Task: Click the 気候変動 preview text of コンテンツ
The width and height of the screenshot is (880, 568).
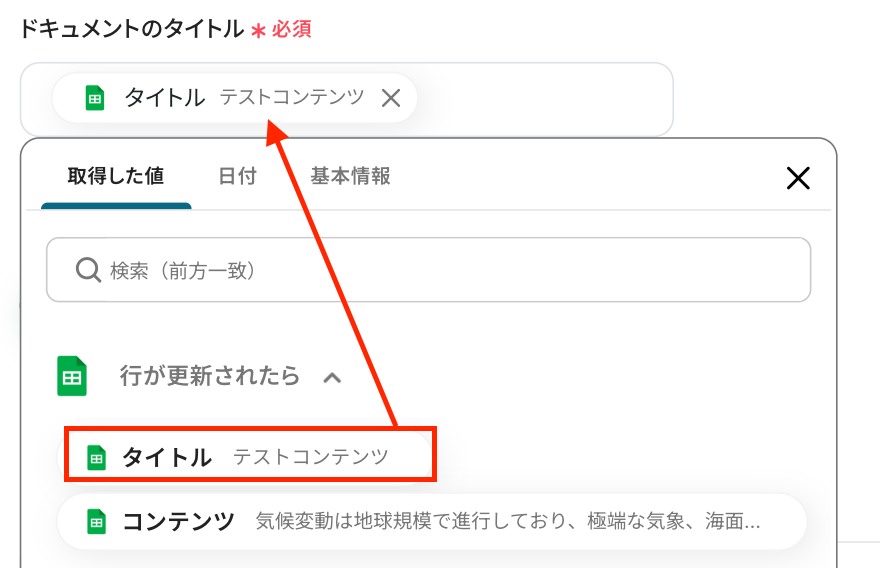Action: (x=507, y=522)
